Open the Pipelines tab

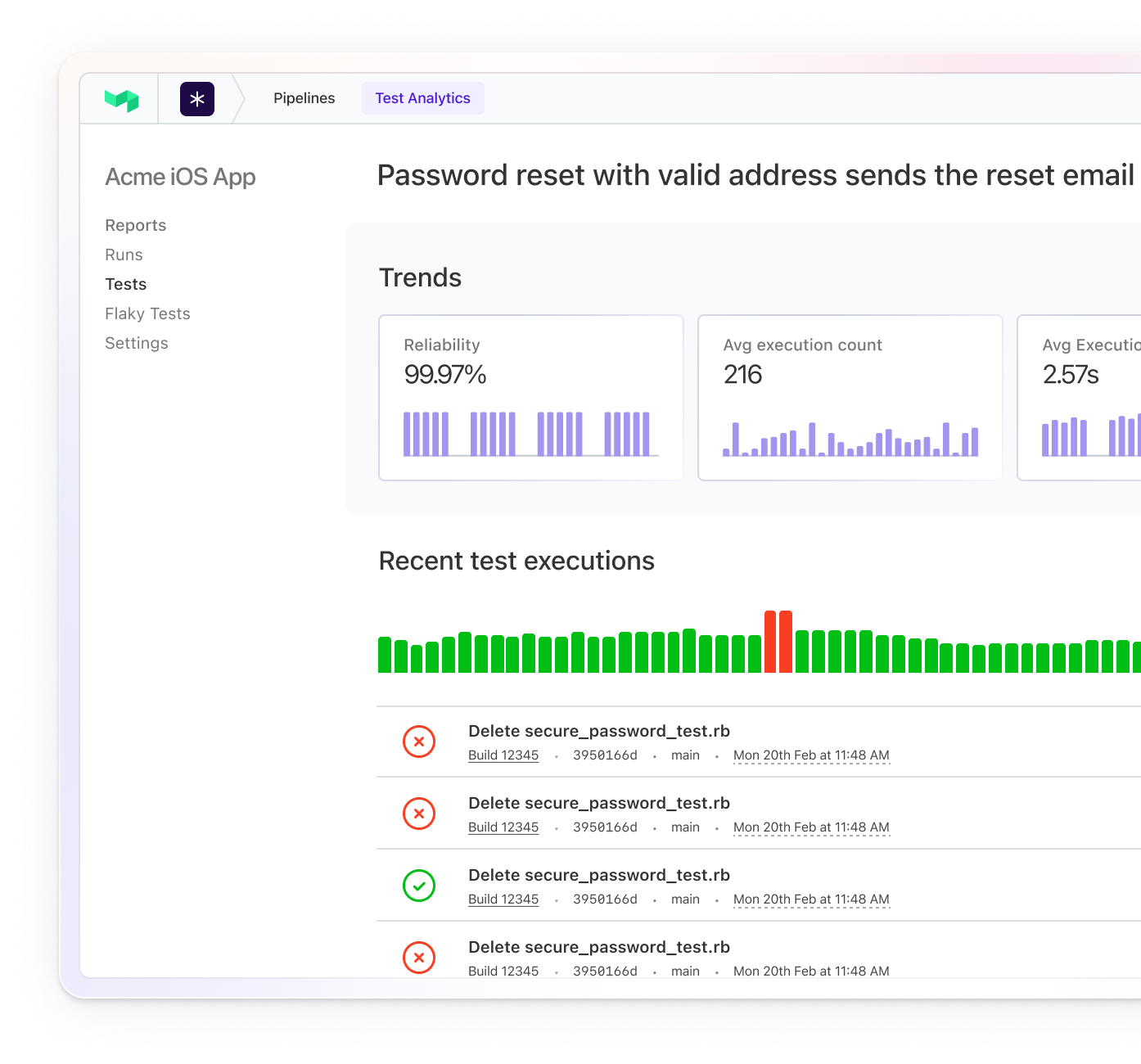[x=304, y=98]
